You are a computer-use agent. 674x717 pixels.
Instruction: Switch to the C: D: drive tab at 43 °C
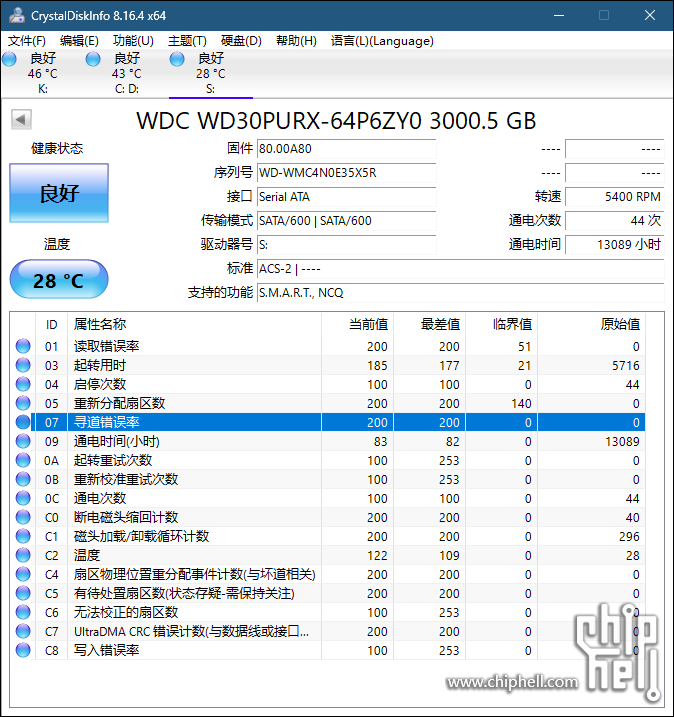pyautogui.click(x=127, y=73)
